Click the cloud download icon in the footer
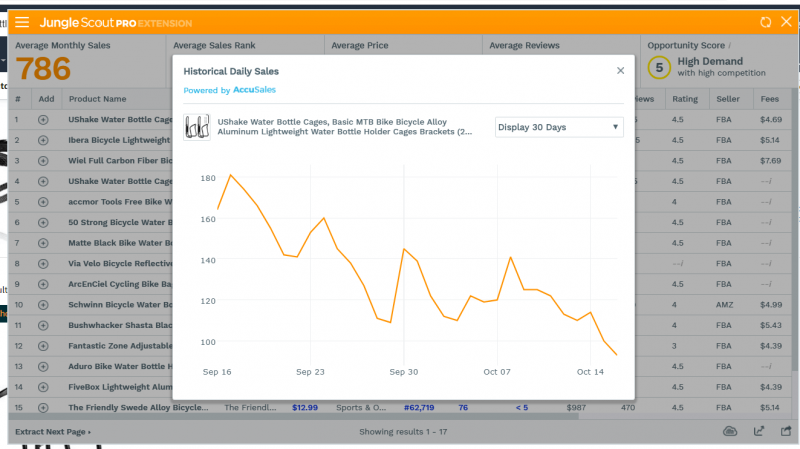800x449 pixels. [730, 431]
